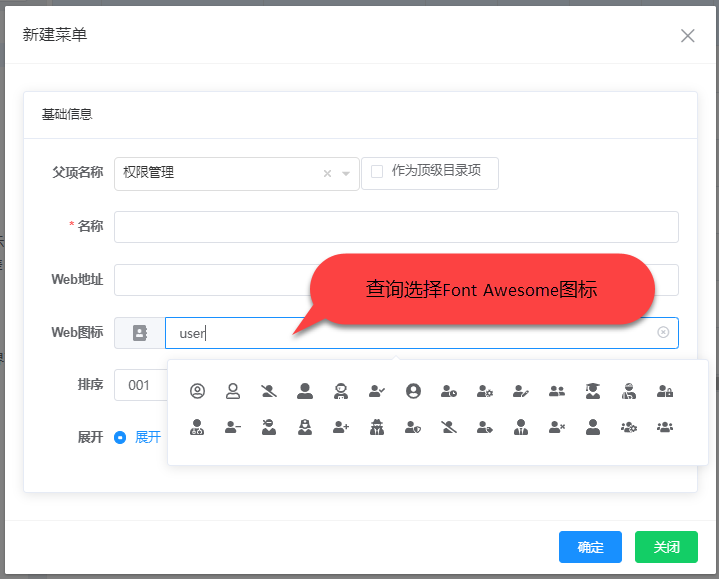Pick the user-injured icon
719x579 pixels.
629,391
